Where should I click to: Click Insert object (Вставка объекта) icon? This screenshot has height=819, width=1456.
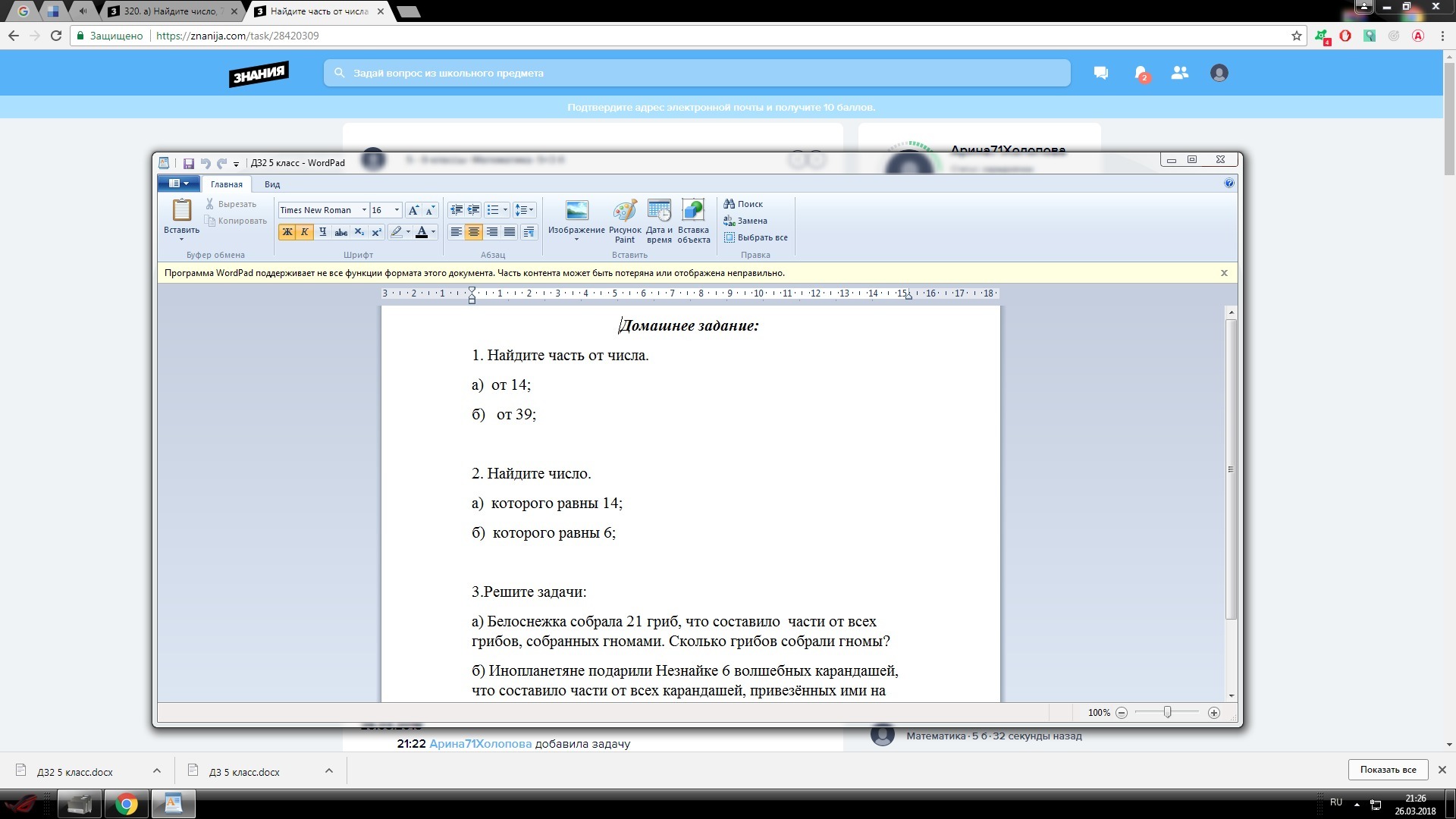tap(693, 212)
